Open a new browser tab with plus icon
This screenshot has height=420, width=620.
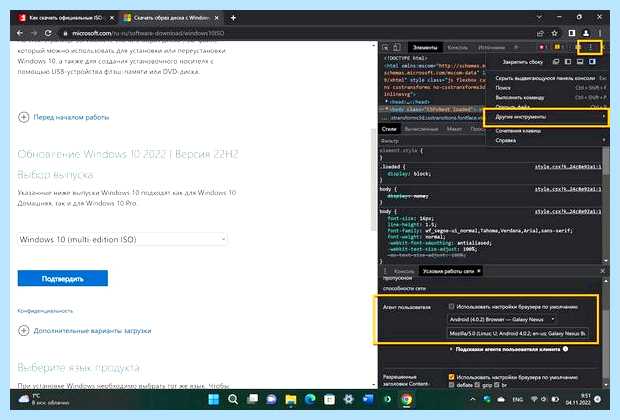point(233,18)
